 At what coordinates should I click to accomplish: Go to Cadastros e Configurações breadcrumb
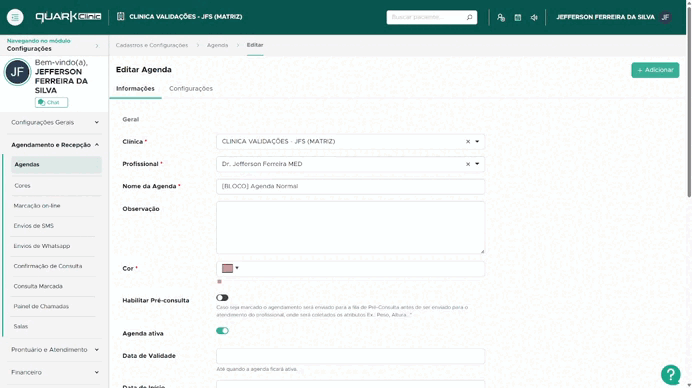[152, 45]
